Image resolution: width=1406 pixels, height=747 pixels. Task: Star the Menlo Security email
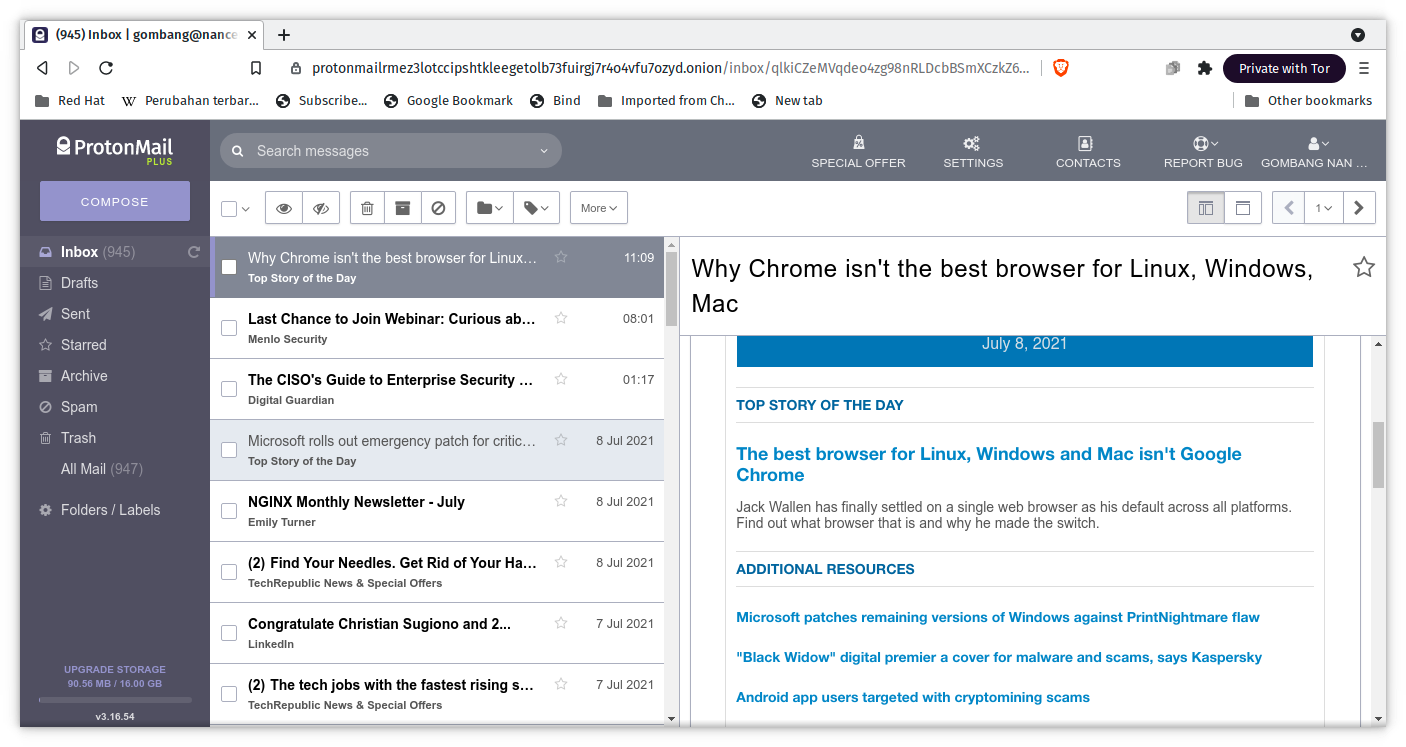tap(561, 318)
